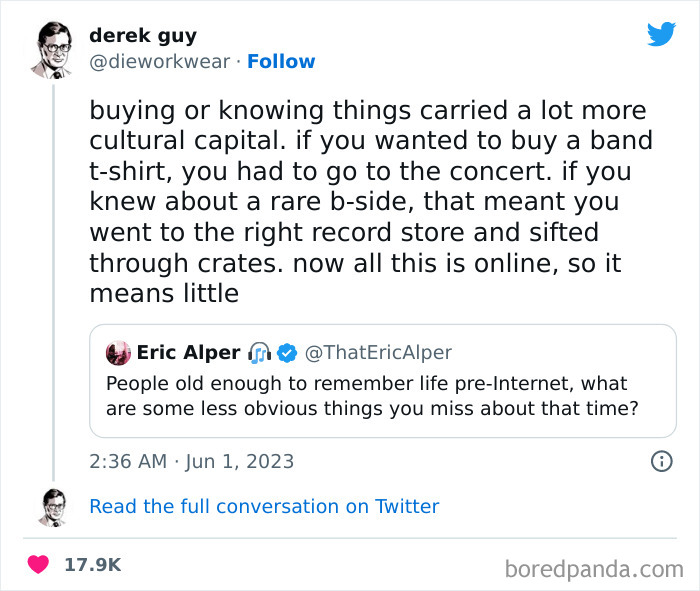This screenshot has height=591, width=700.
Task: Click the pink heart like icon
Action: coord(38,565)
